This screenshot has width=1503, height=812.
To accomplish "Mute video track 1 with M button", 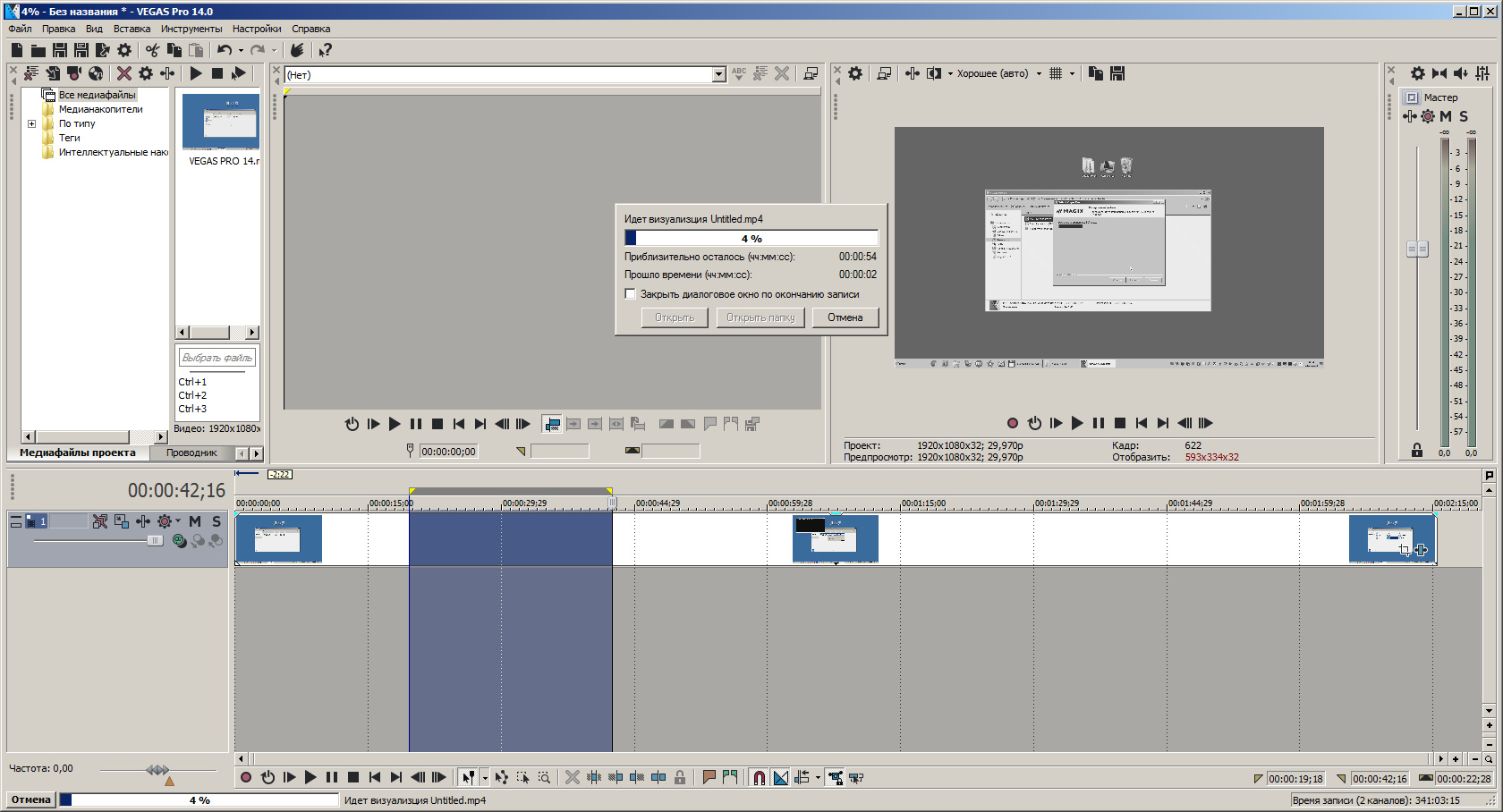I will [x=194, y=521].
